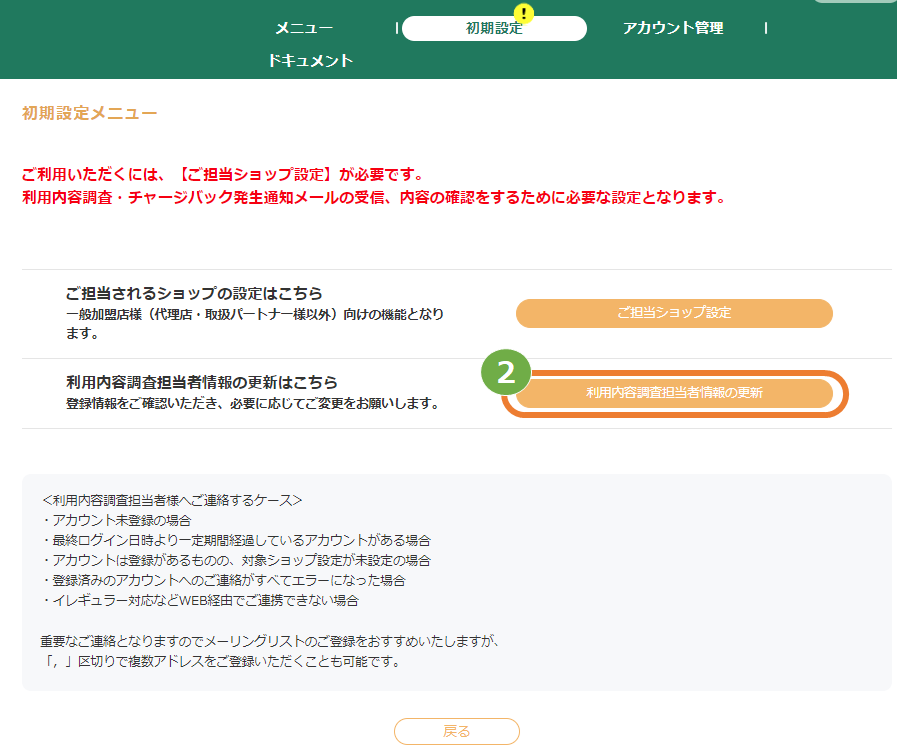Viewport: 897px width, 754px height.
Task: Click the heading 利用内容調査担当者情報の更新はこちら
Action: pos(201,382)
